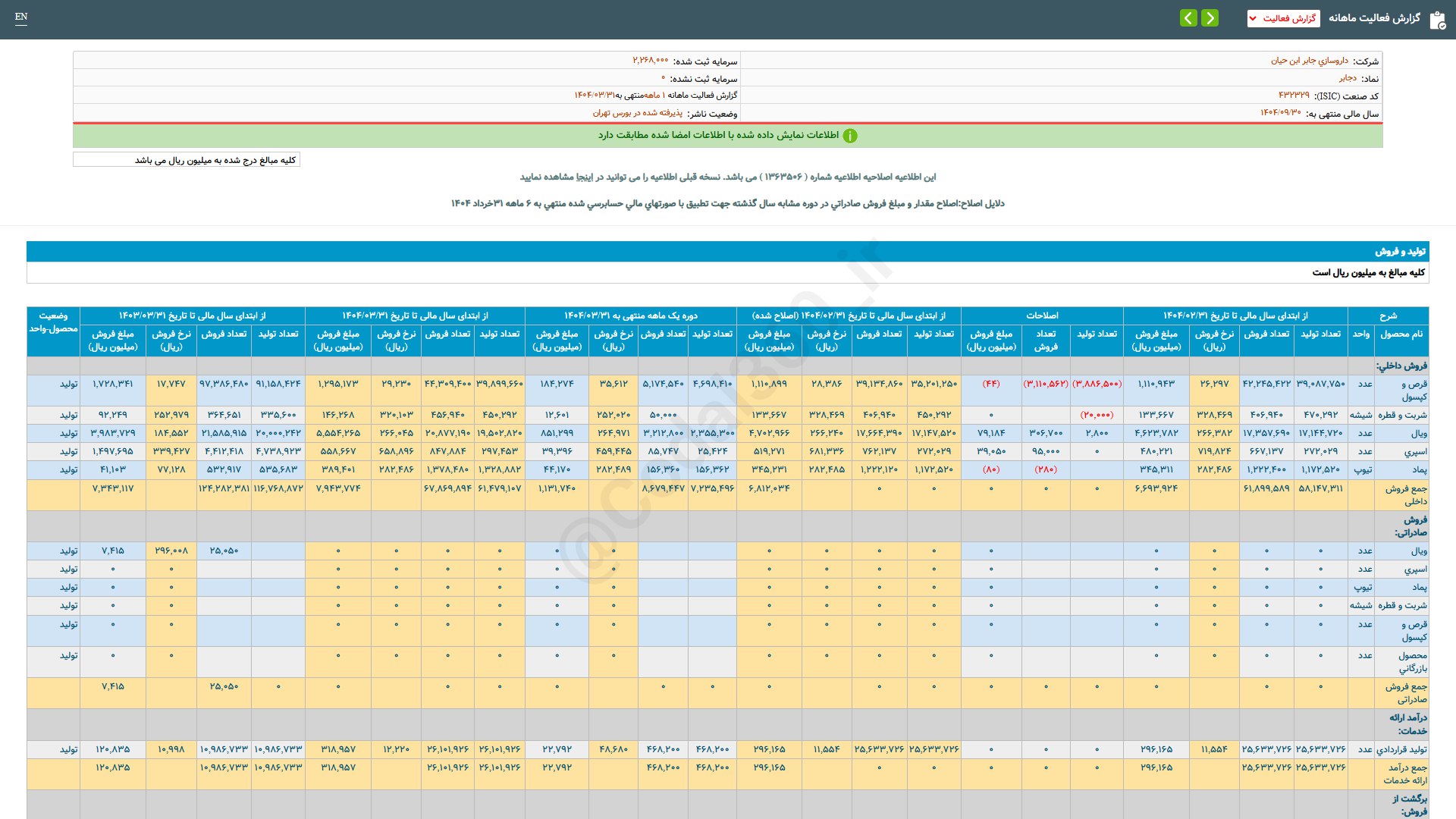Click the اصلاحات column group header

coord(1042,315)
